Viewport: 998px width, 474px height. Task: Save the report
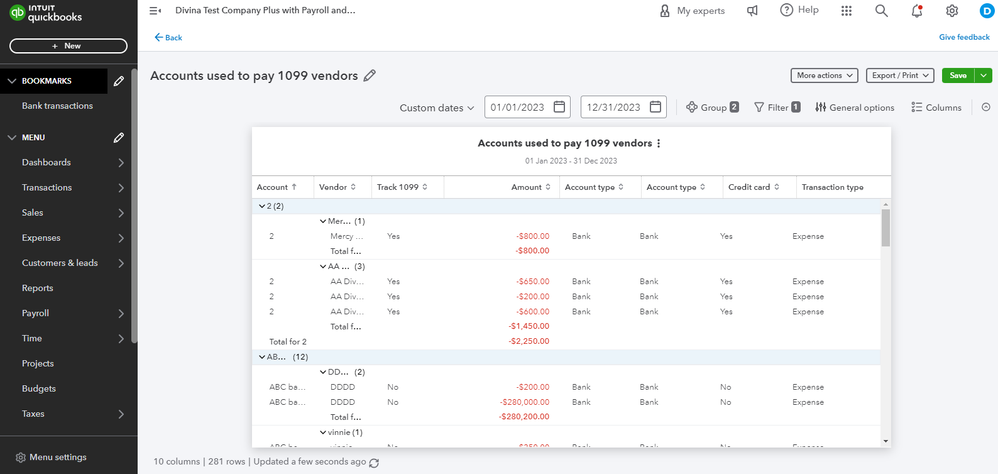[958, 75]
